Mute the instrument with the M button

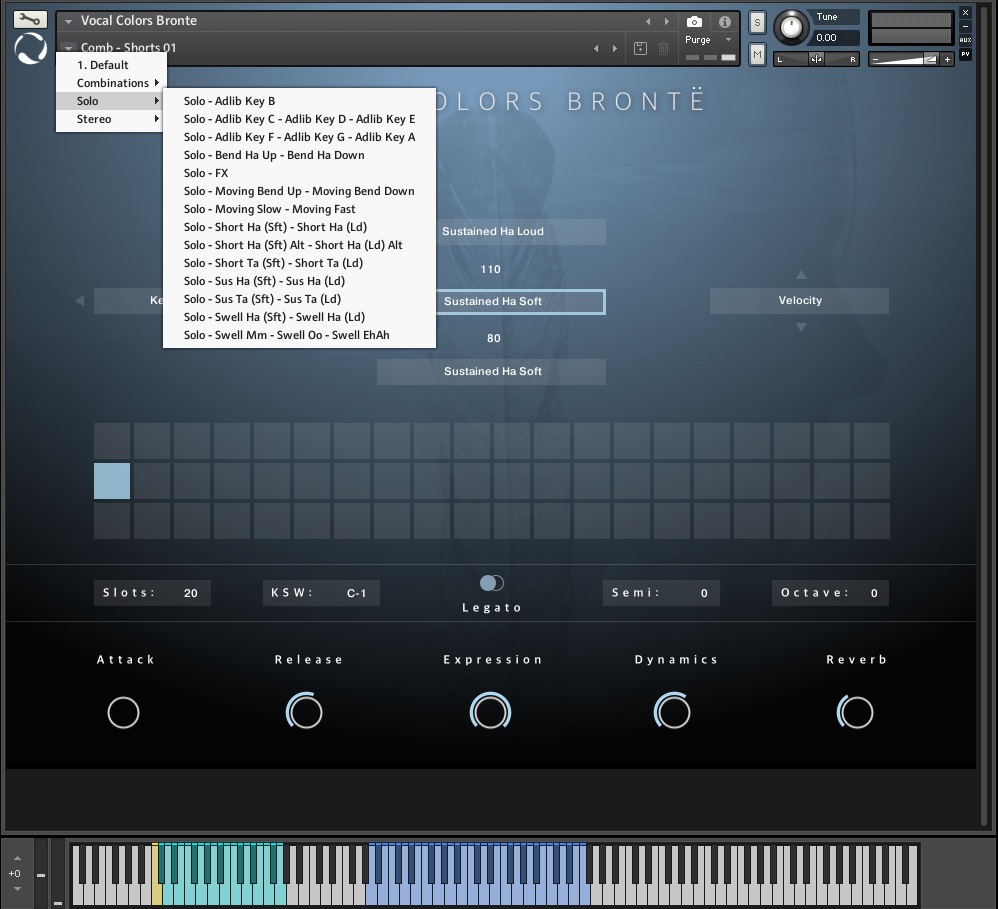[x=757, y=54]
